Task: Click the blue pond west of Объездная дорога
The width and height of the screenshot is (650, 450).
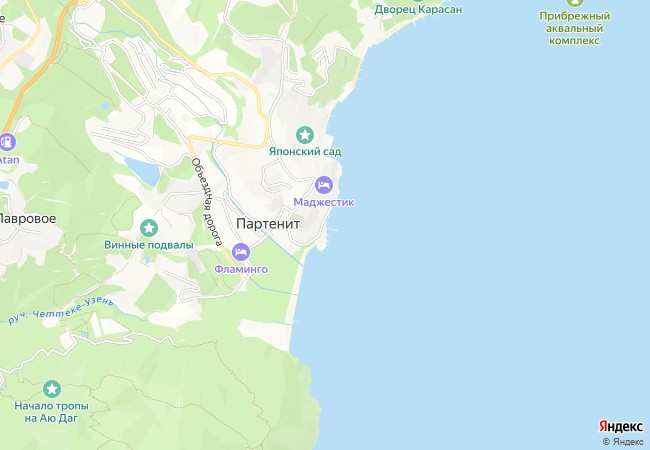Action: tap(143, 172)
